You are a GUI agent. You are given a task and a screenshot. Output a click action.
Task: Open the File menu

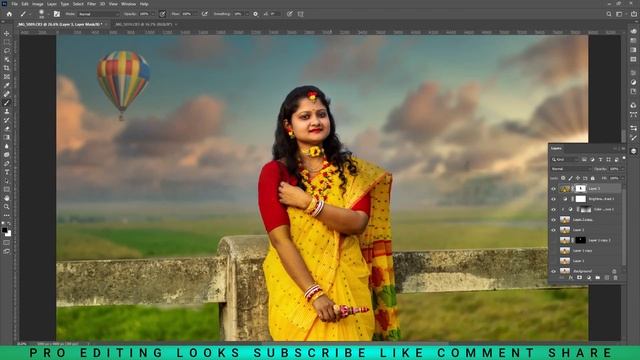[x=14, y=4]
